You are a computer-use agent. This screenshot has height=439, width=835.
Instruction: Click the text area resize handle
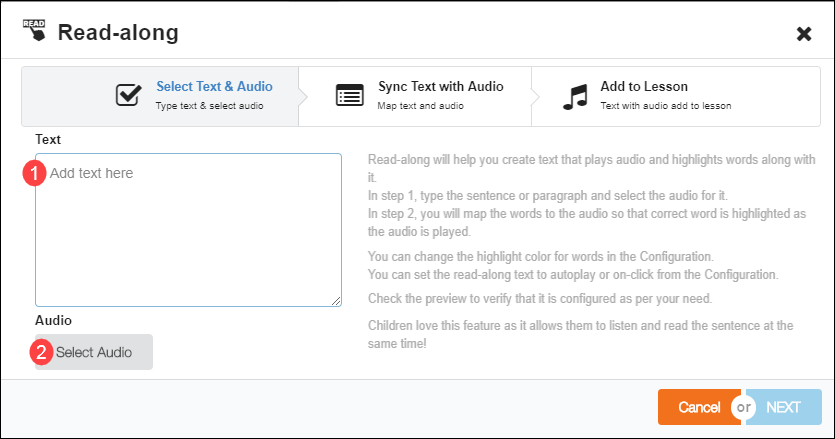click(336, 300)
